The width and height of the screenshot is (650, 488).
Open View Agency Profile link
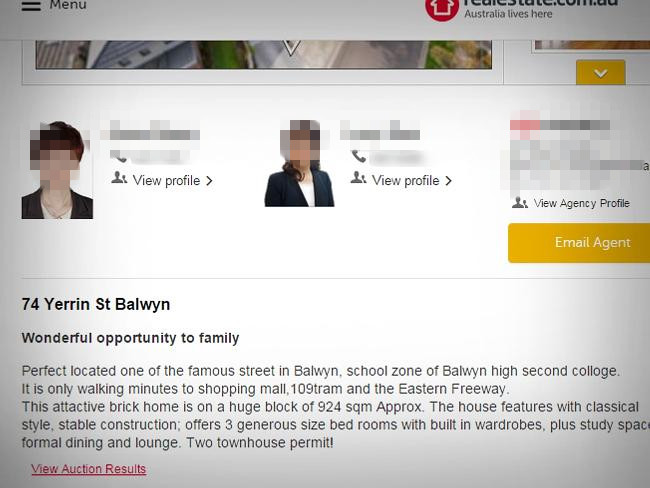581,203
